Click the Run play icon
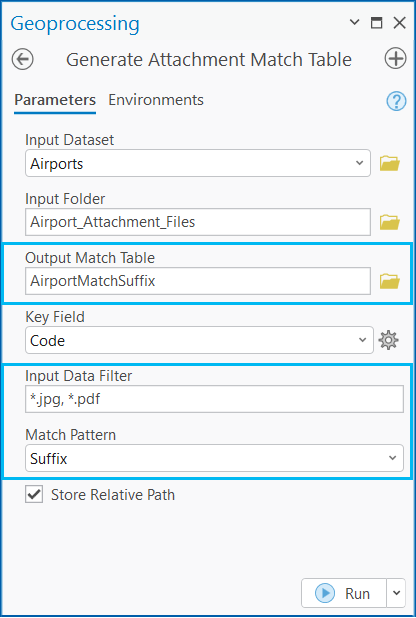Image resolution: width=416 pixels, height=618 pixels. [x=325, y=593]
